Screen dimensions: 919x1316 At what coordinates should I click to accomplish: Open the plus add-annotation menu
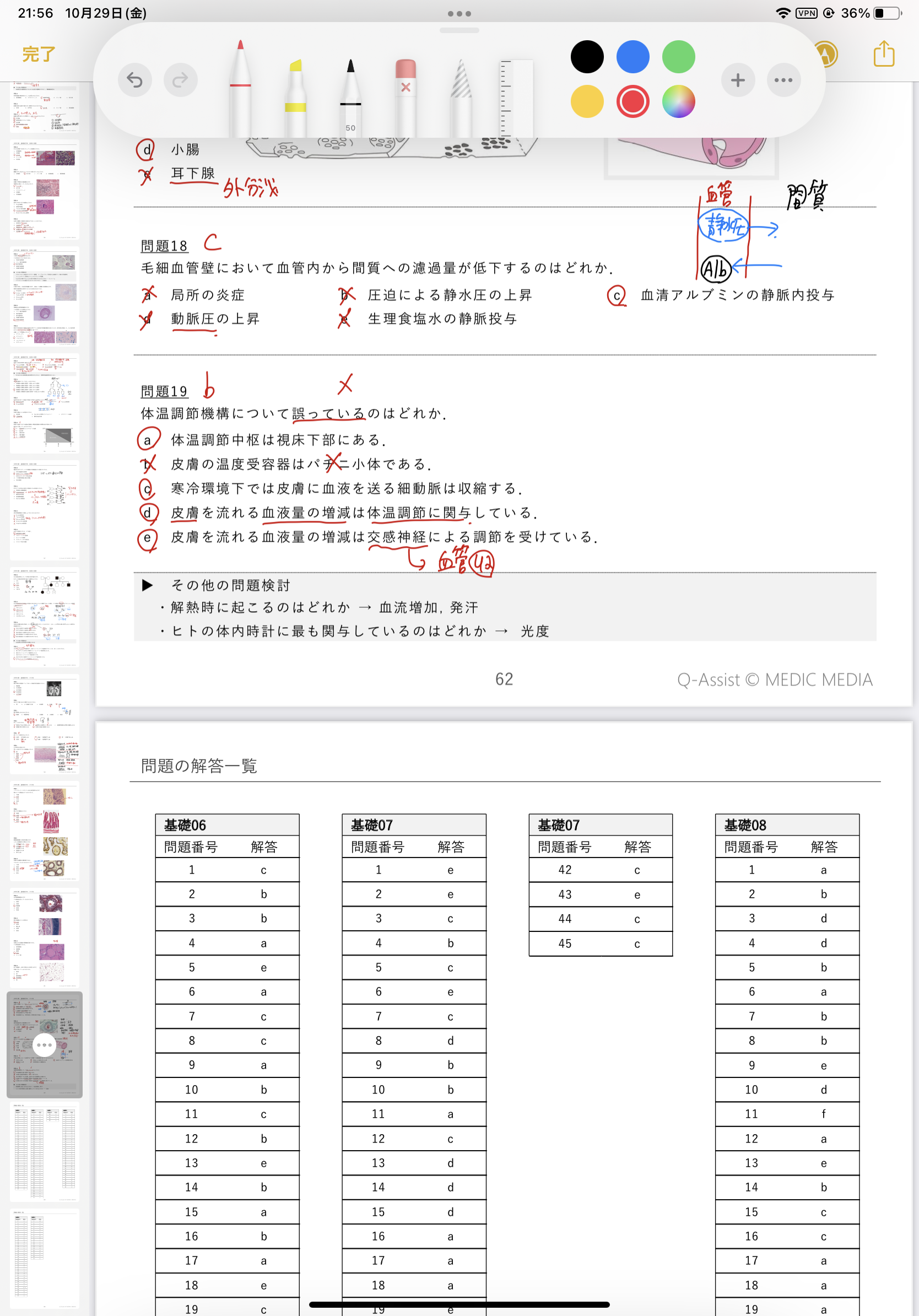(x=738, y=80)
